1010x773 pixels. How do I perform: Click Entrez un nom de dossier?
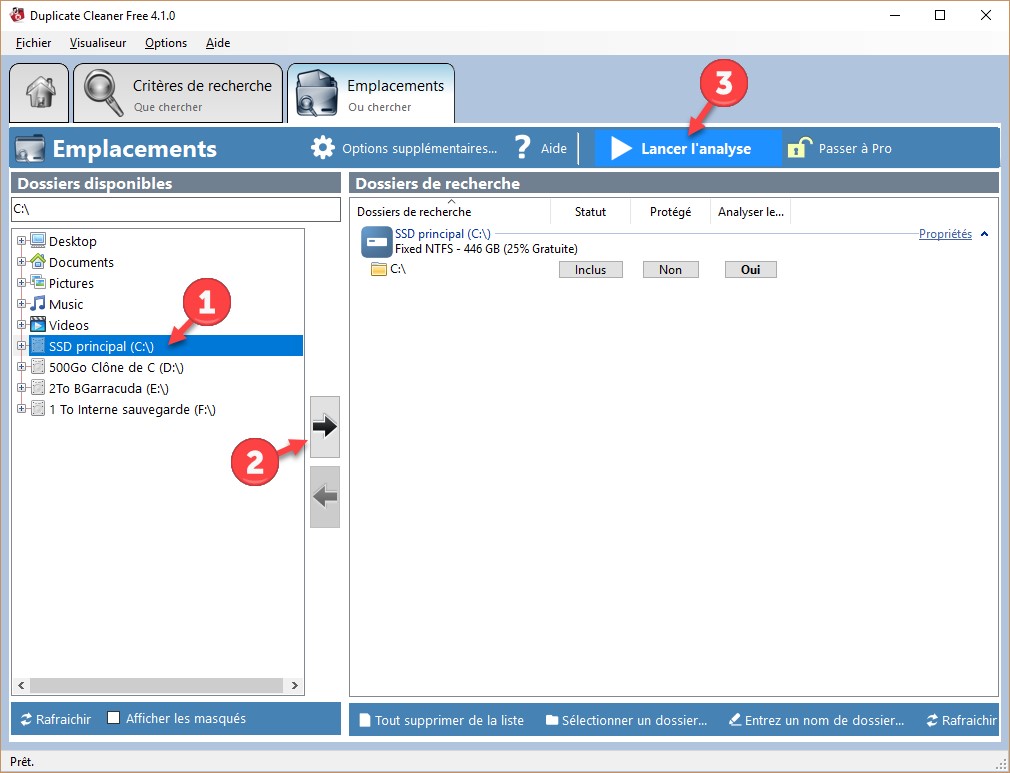pyautogui.click(x=816, y=720)
